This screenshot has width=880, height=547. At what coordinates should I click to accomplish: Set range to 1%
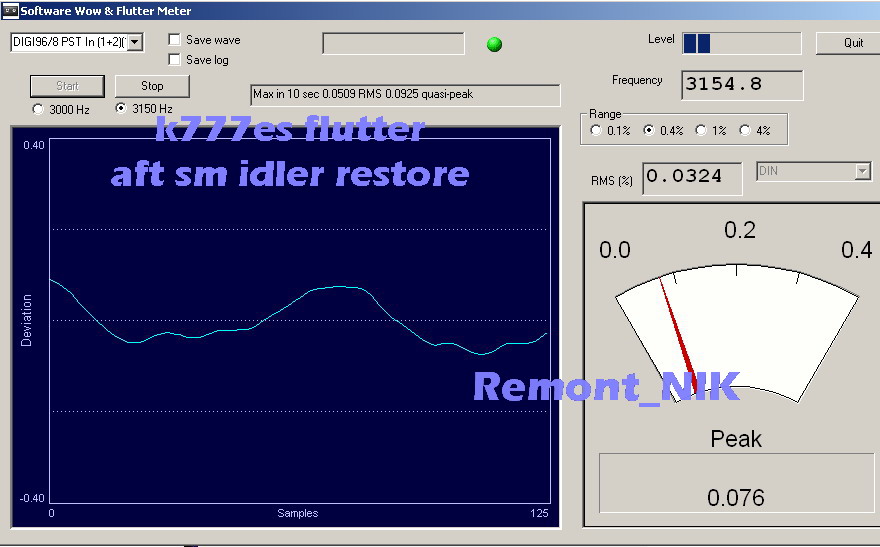click(701, 130)
